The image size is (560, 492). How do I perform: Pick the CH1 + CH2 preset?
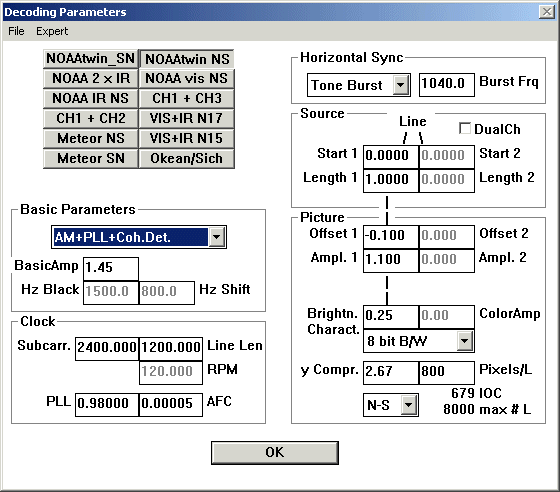click(x=91, y=119)
